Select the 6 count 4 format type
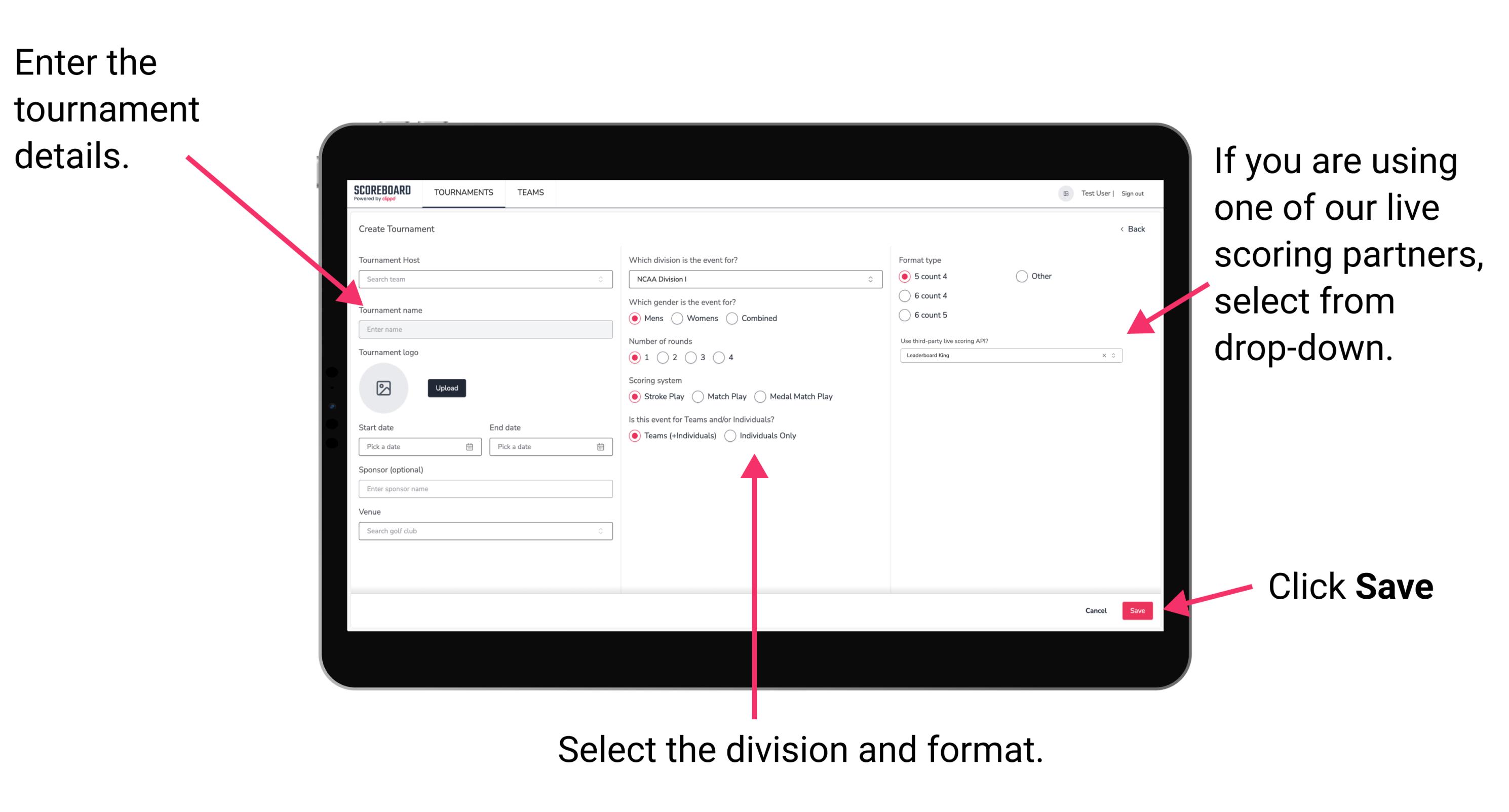 pos(905,296)
